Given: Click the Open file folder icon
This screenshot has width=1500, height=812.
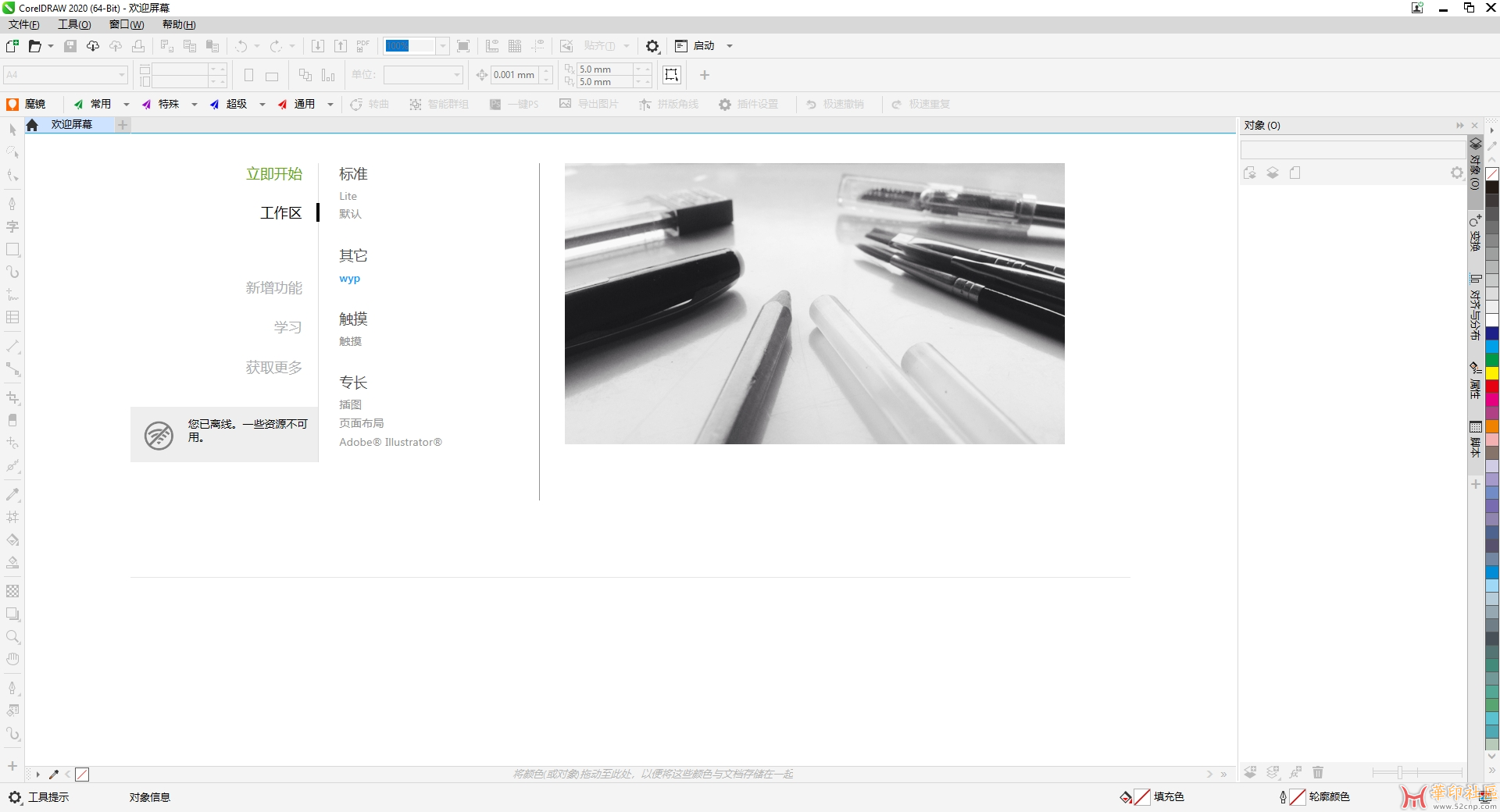Looking at the screenshot, I should [x=34, y=46].
